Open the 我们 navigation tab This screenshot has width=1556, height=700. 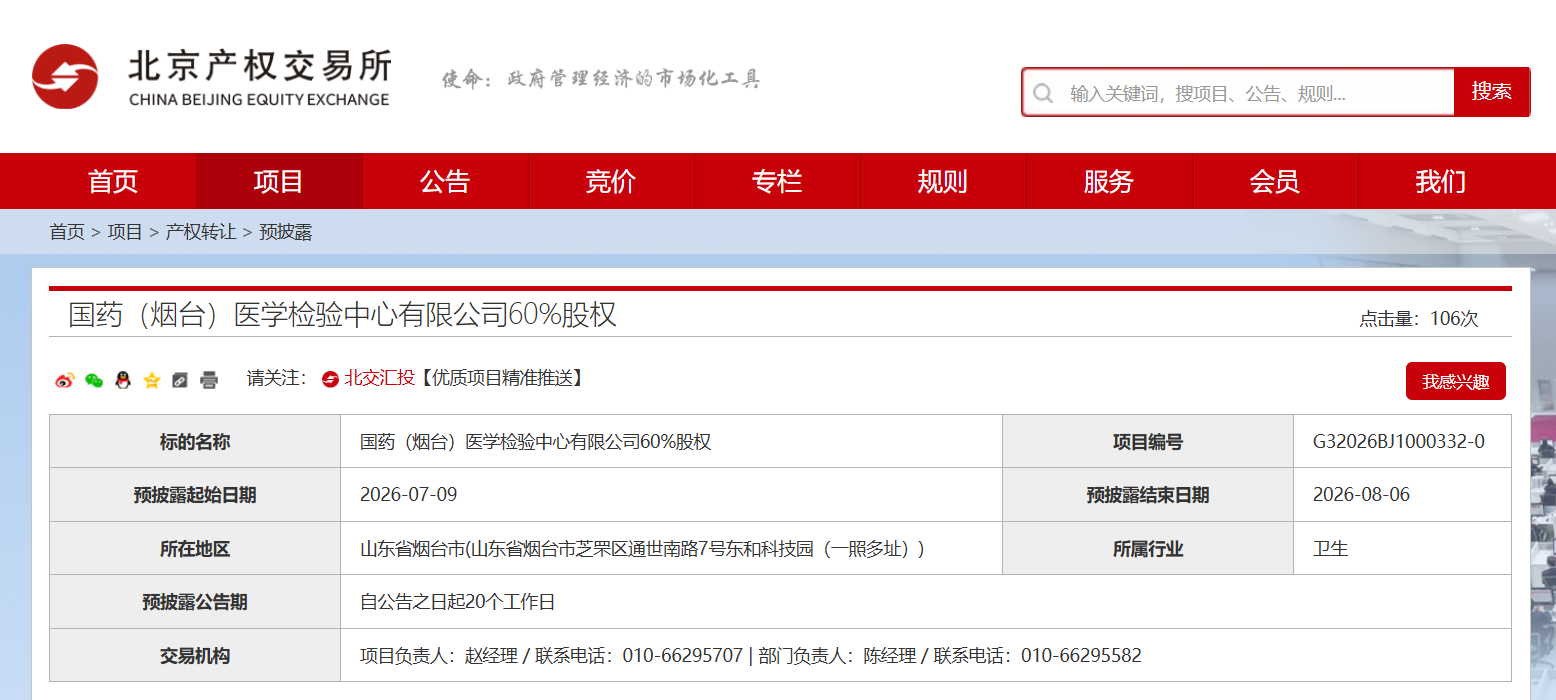coord(1441,181)
